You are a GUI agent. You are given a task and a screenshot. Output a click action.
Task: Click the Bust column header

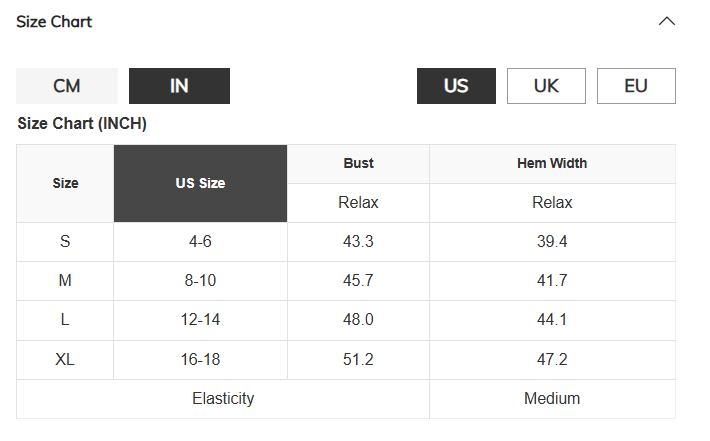click(x=358, y=164)
